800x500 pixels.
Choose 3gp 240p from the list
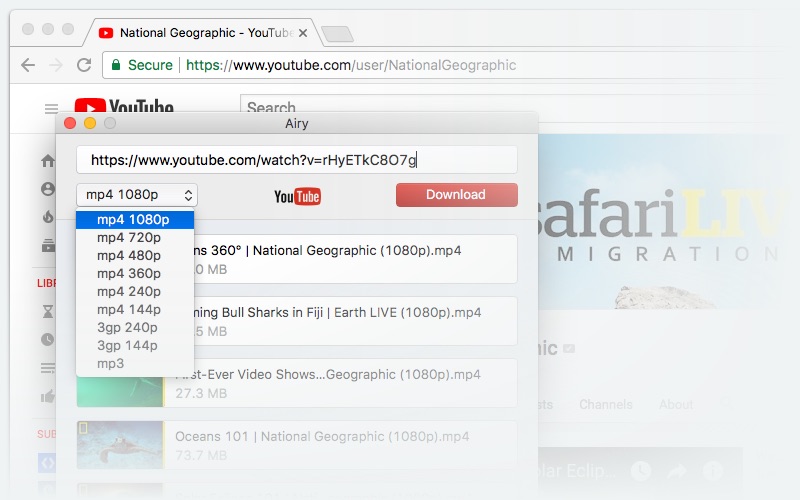click(x=135, y=328)
